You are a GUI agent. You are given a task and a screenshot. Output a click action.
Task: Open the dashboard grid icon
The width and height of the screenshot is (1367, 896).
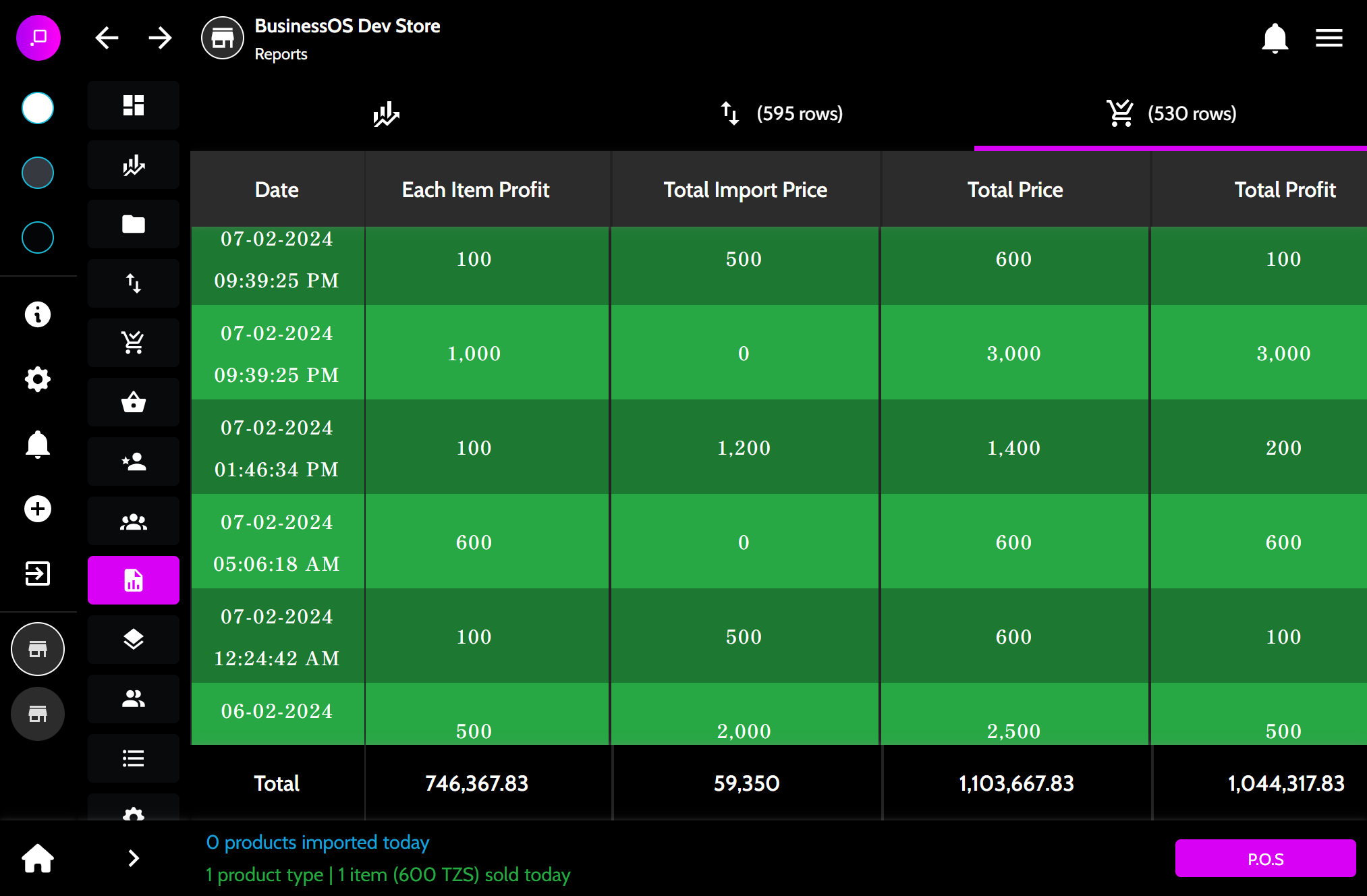pos(134,105)
